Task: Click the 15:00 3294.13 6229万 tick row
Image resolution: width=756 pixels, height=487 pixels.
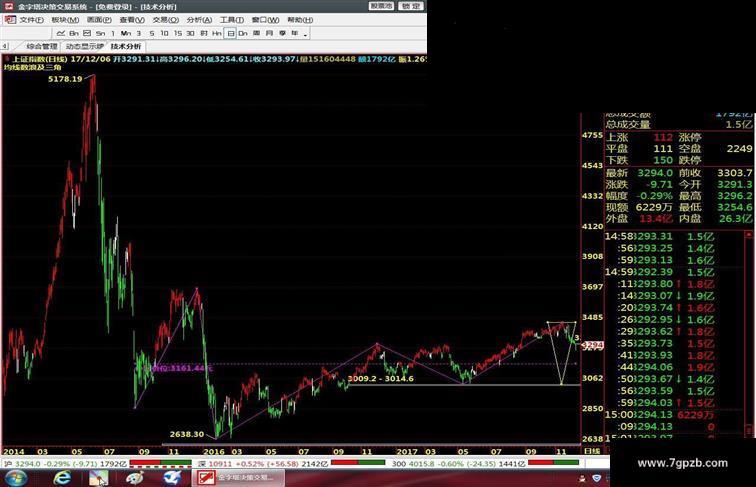Action: pyautogui.click(x=660, y=415)
